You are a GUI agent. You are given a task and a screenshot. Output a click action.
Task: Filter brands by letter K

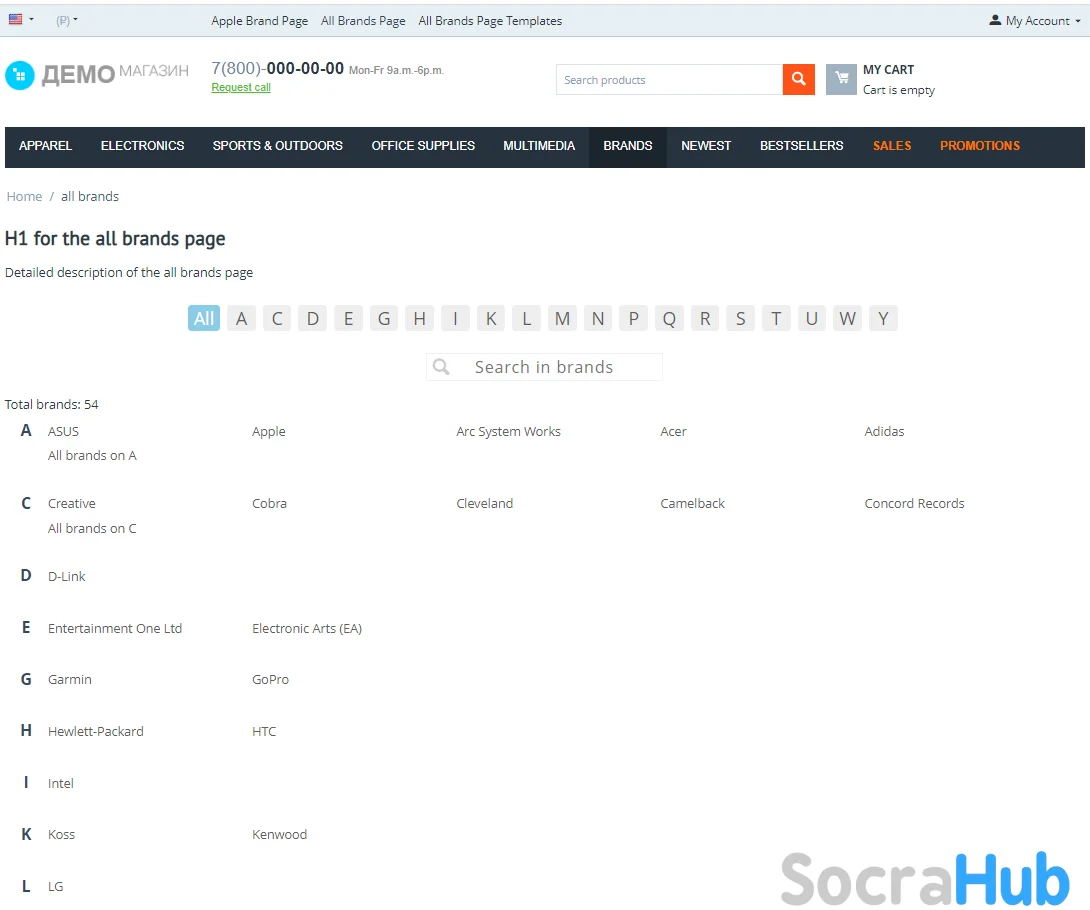[x=491, y=318]
